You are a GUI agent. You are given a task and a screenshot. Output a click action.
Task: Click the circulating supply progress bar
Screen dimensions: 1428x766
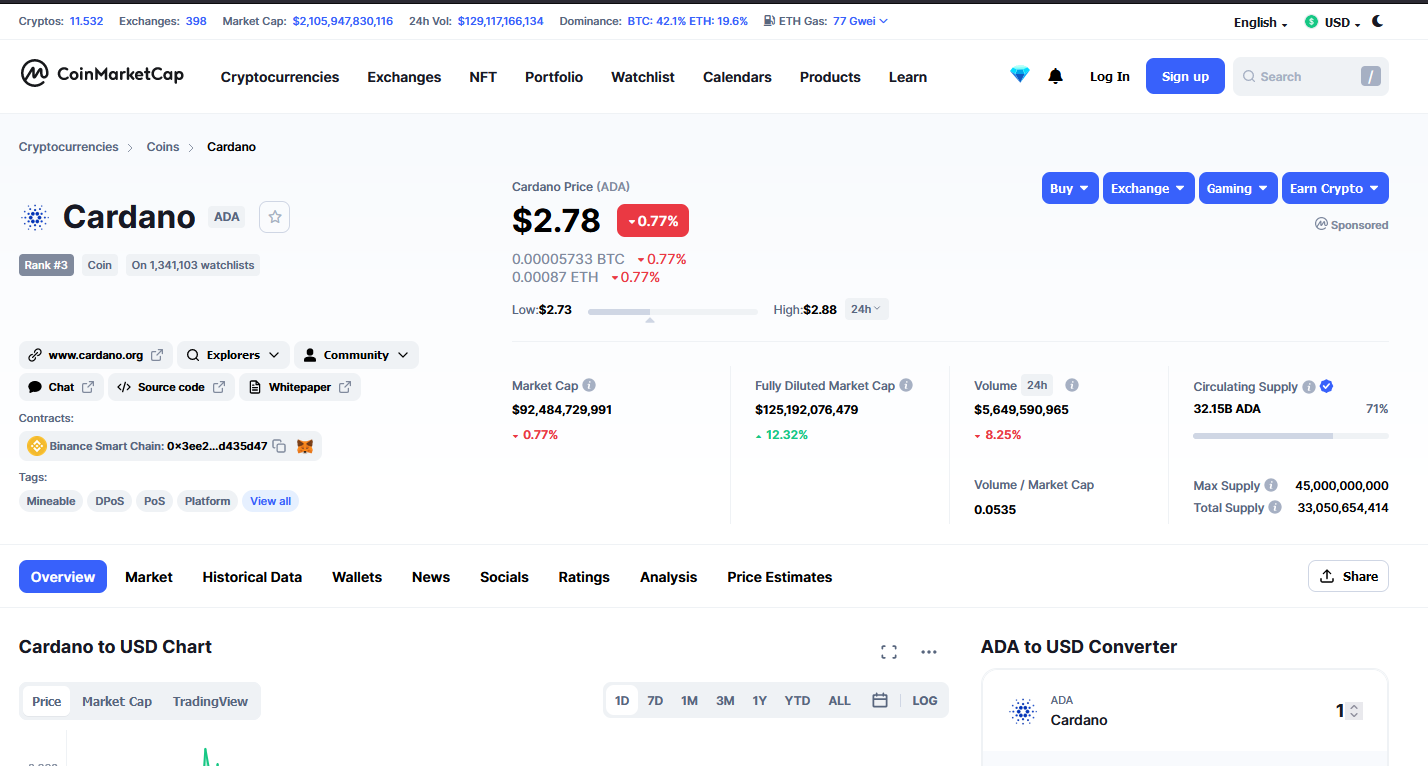(x=1290, y=436)
